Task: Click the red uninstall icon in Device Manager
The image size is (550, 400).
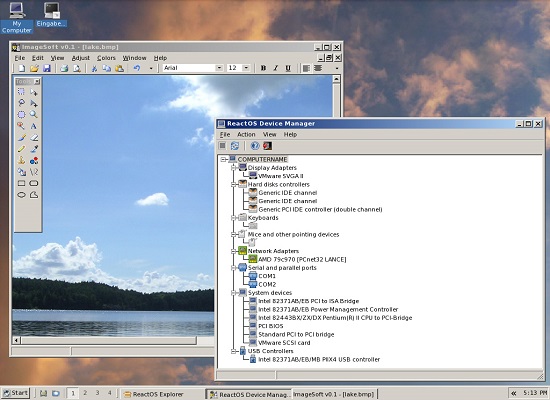Action: pyautogui.click(x=267, y=146)
